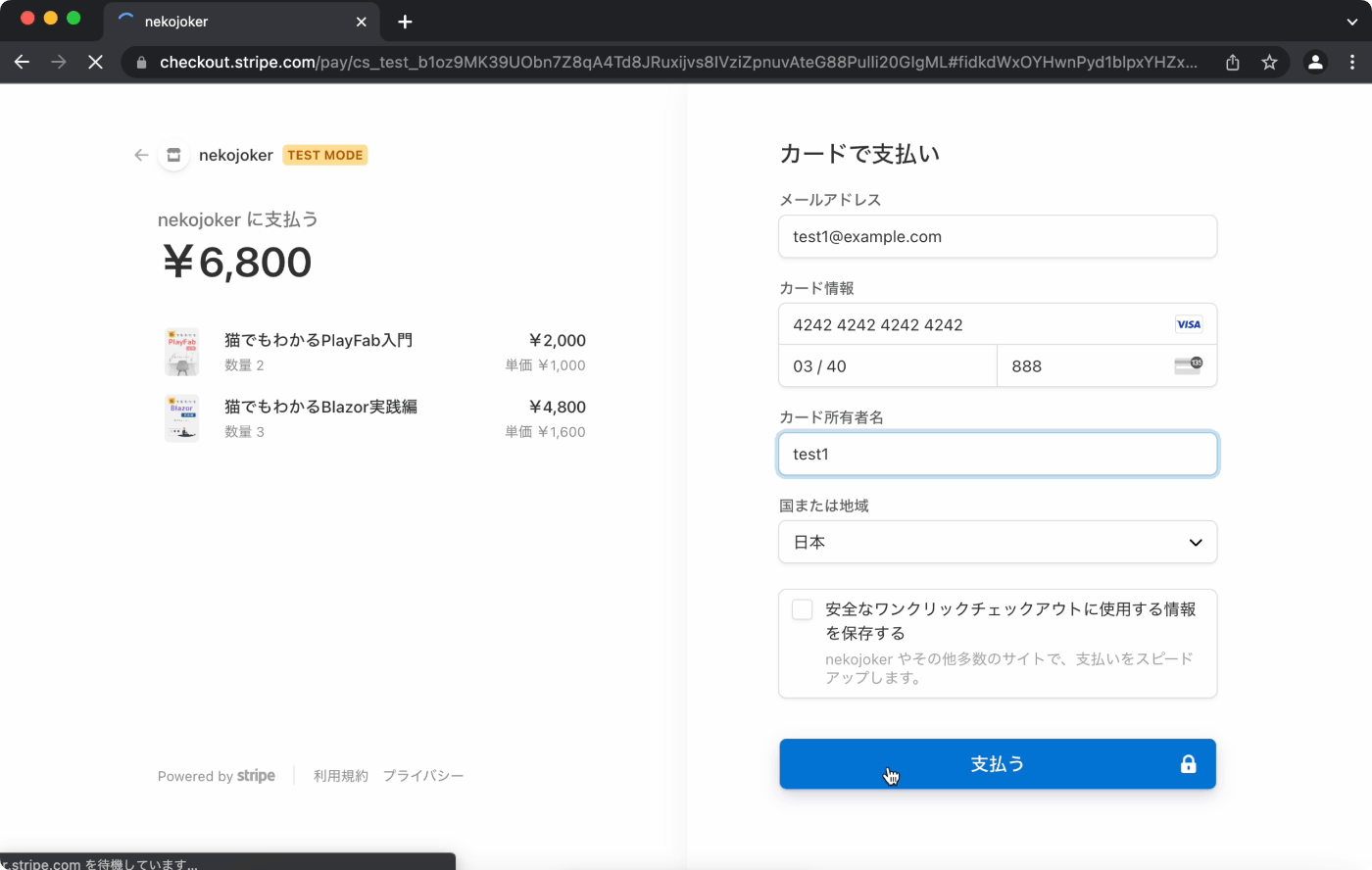Check the save info for one-click checkout box

coord(802,609)
